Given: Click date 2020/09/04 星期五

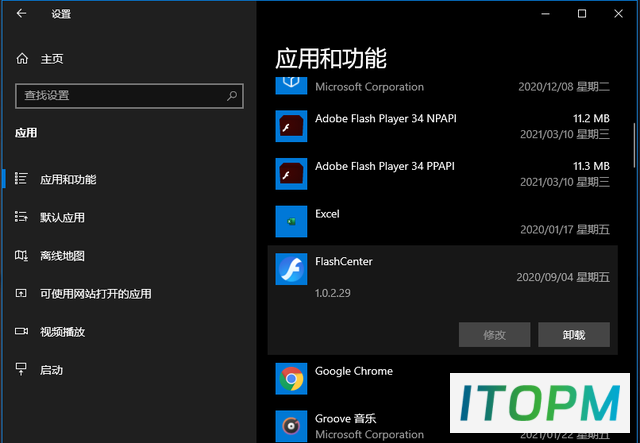Looking at the screenshot, I should tap(563, 277).
